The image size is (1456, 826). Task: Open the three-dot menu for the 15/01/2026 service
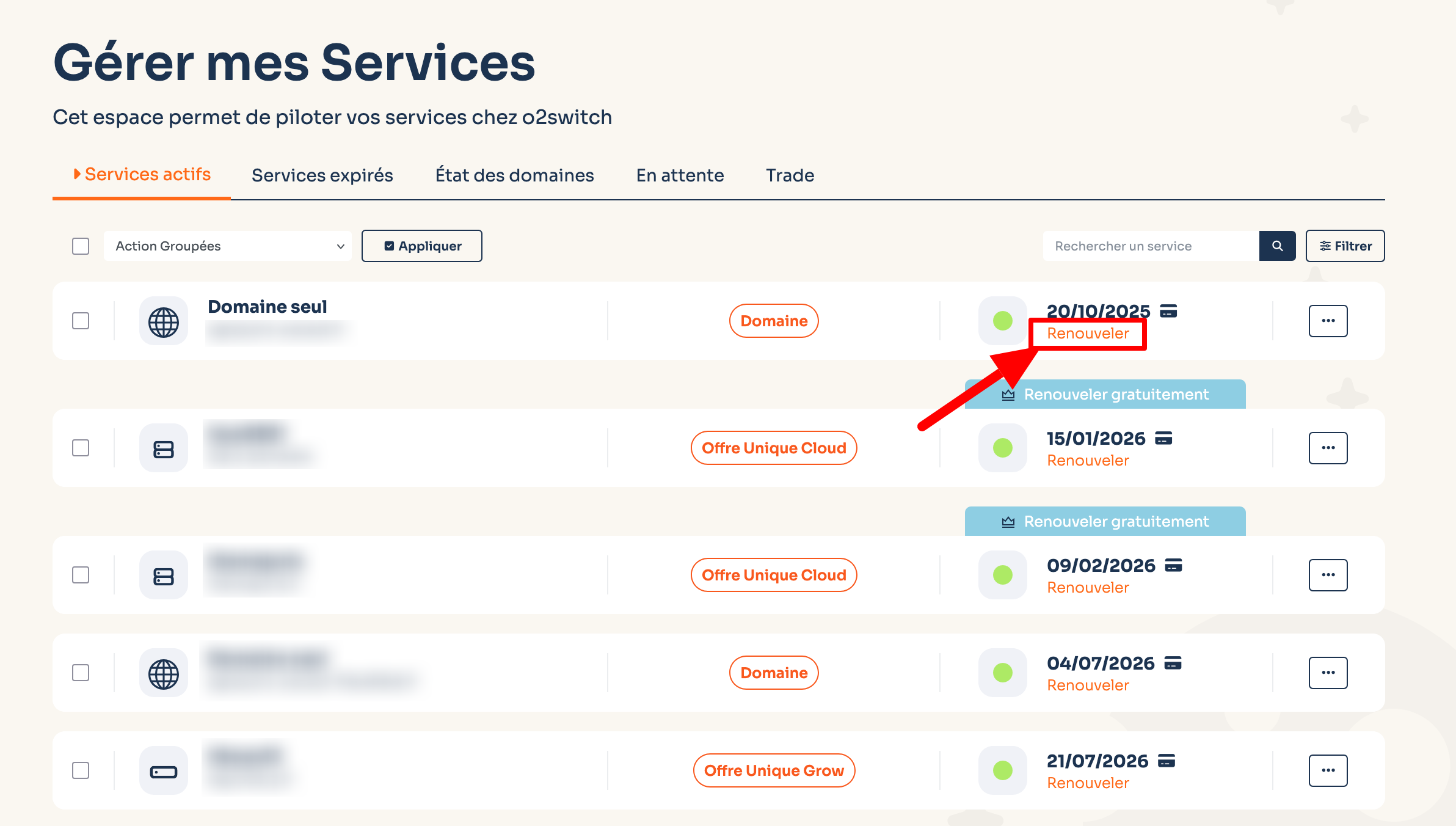coord(1328,448)
